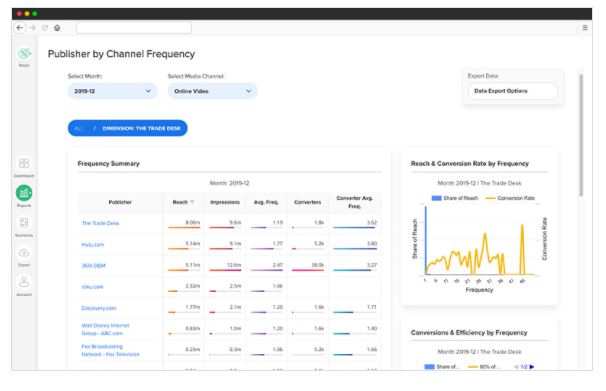Click ALL in the blue breadcrumb pill
This screenshot has width=606, height=391.
78,128
